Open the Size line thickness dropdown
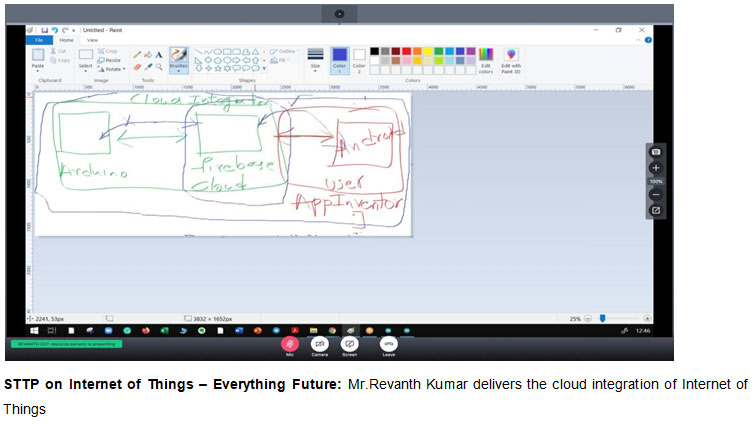This screenshot has height=425, width=754. pos(315,58)
